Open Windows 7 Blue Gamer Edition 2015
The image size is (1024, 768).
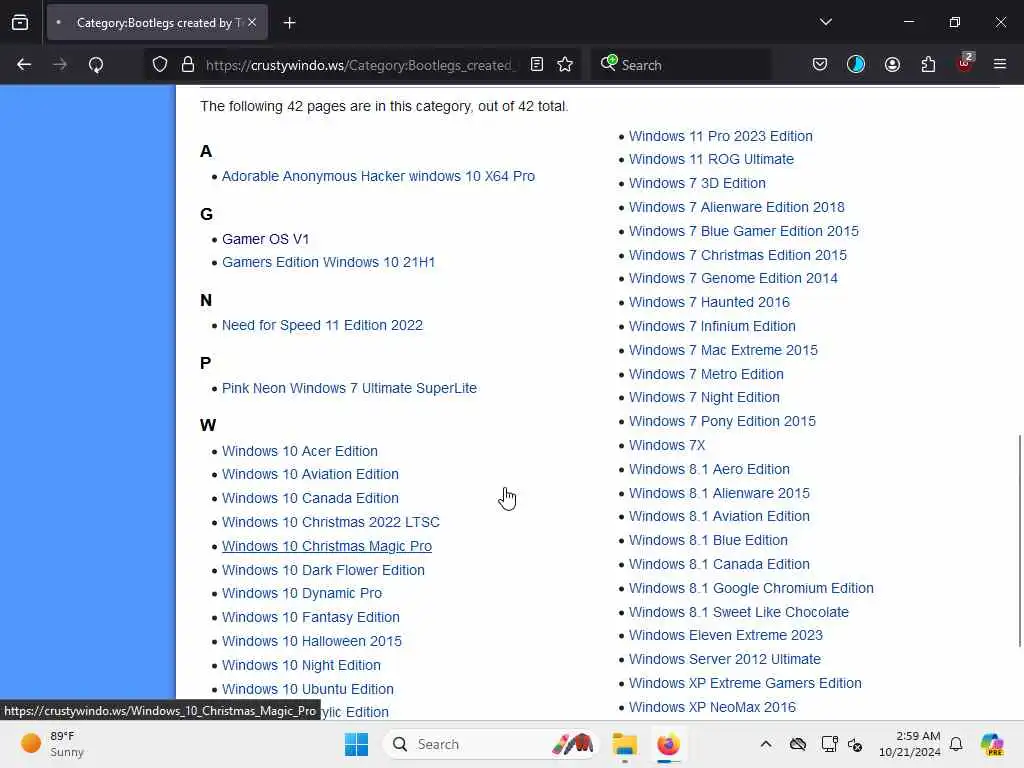click(744, 231)
